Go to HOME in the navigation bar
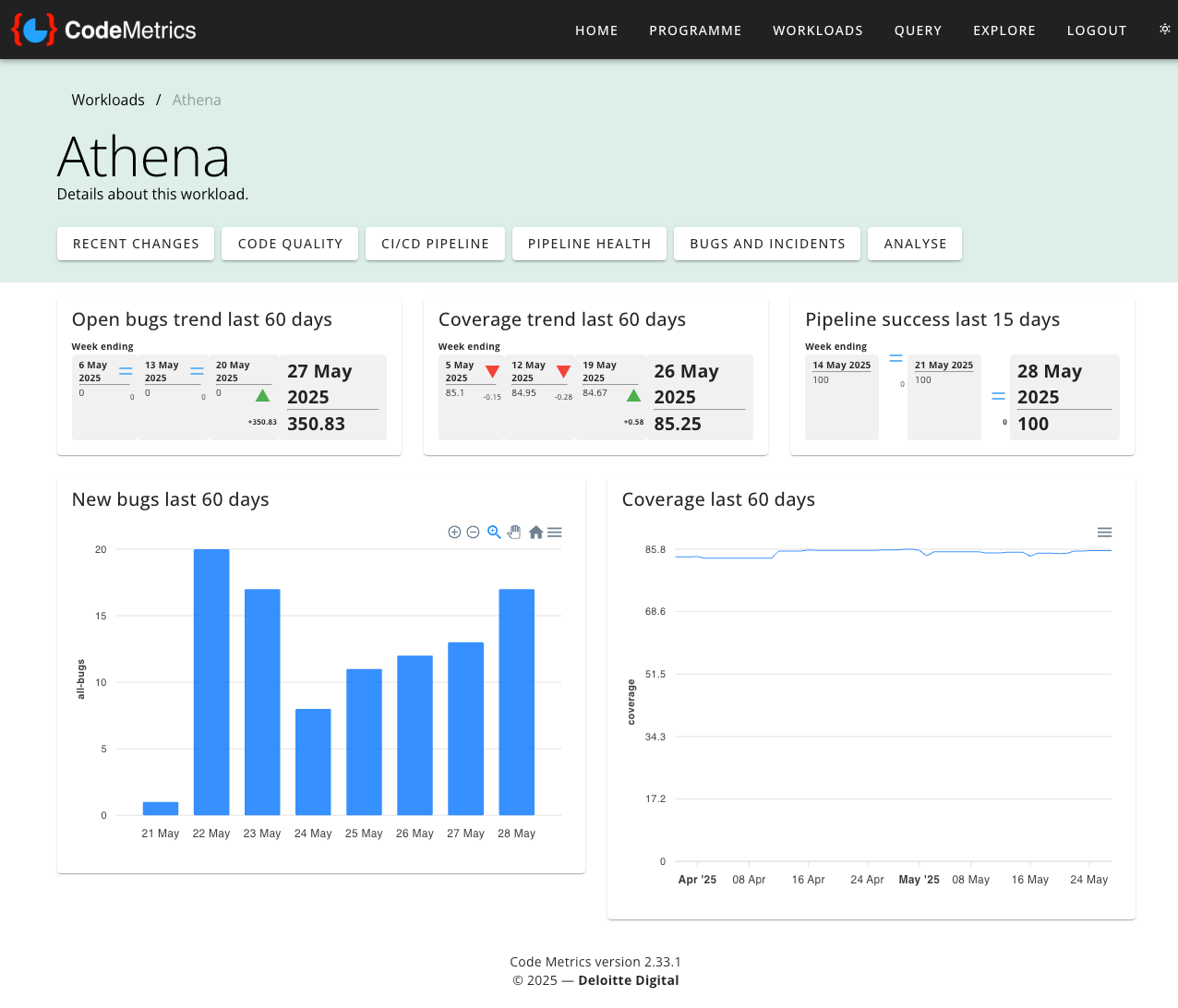1178x1008 pixels. click(x=596, y=30)
